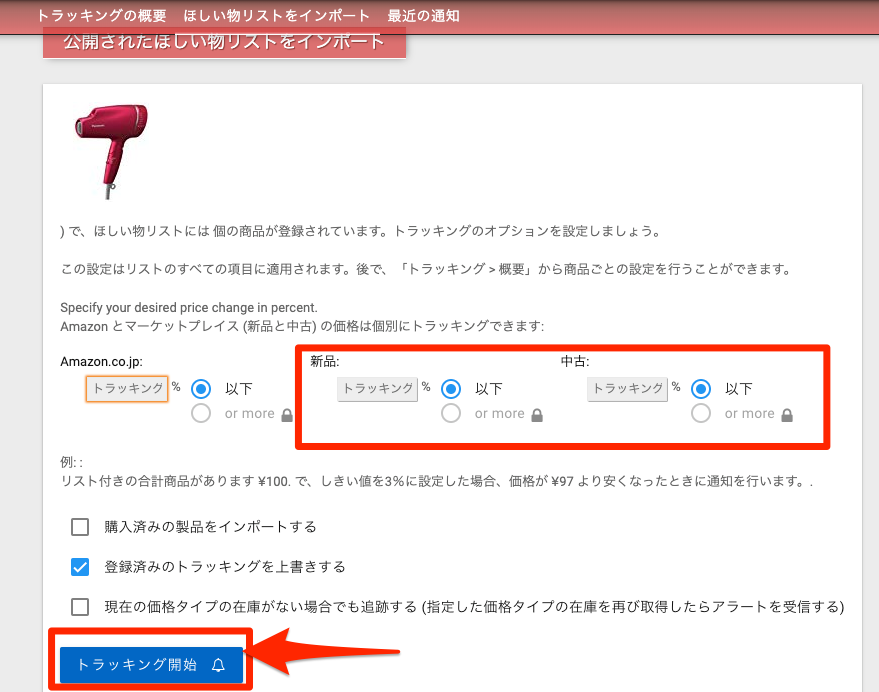Image resolution: width=879 pixels, height=692 pixels.
Task: Click the 'Specify your desired price change in percent.' text
Action: (189, 308)
